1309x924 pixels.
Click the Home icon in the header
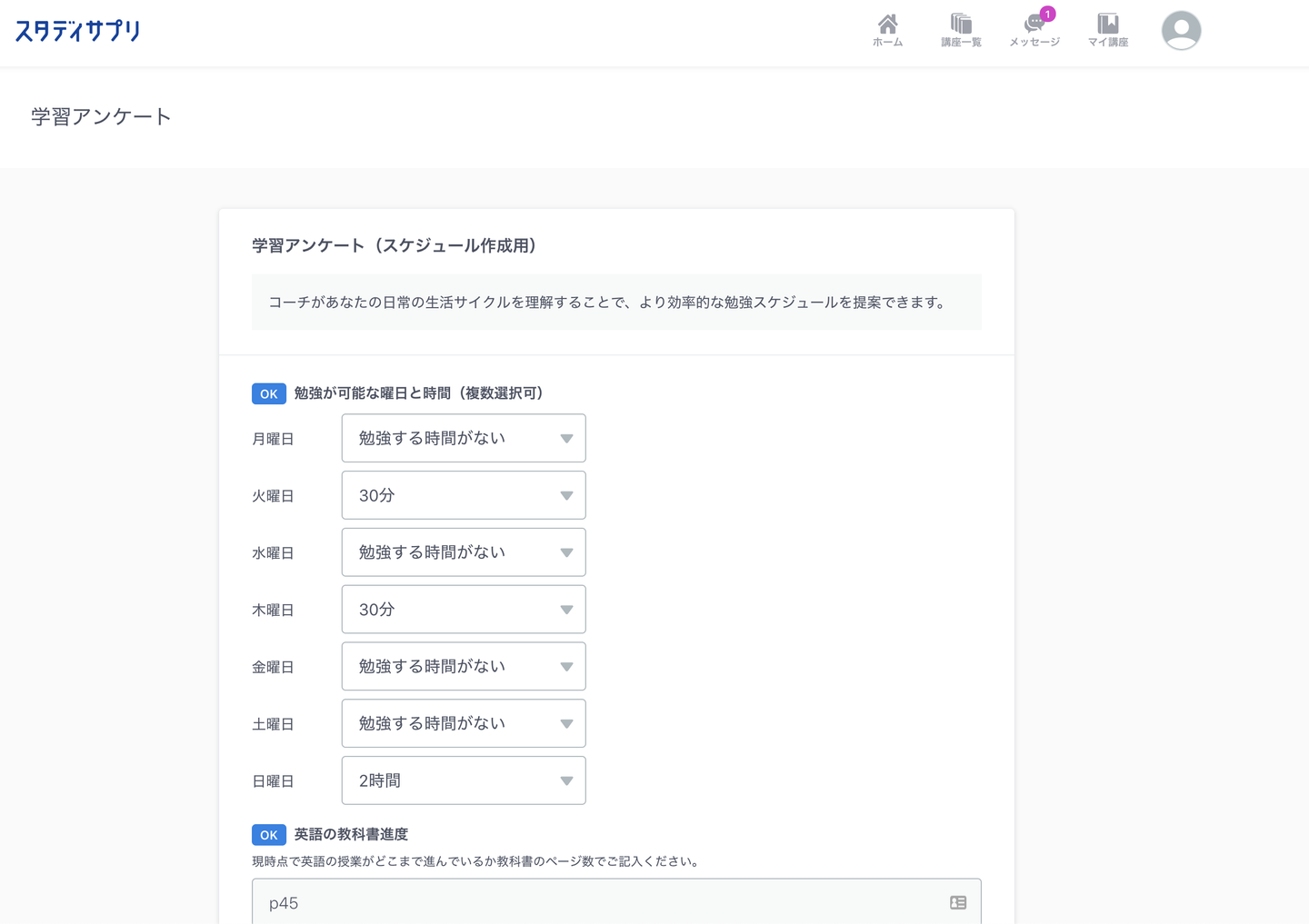click(887, 30)
